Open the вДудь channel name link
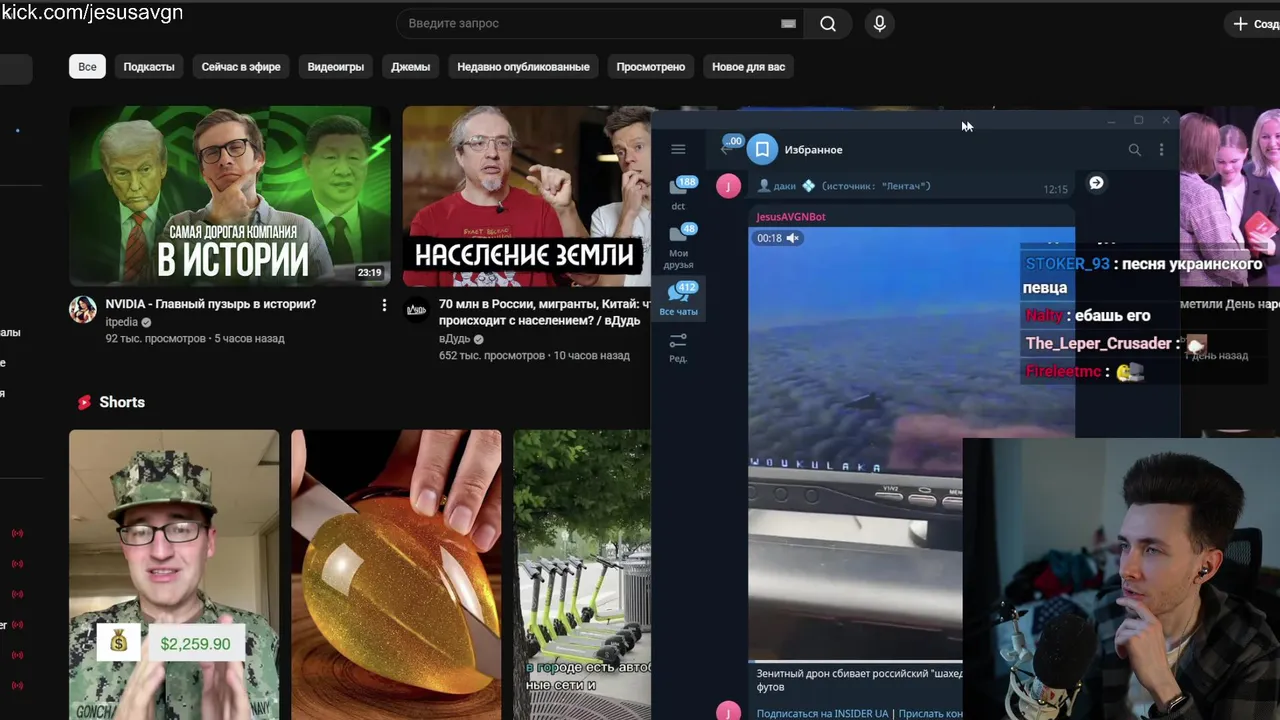This screenshot has height=720, width=1280. (x=454, y=339)
